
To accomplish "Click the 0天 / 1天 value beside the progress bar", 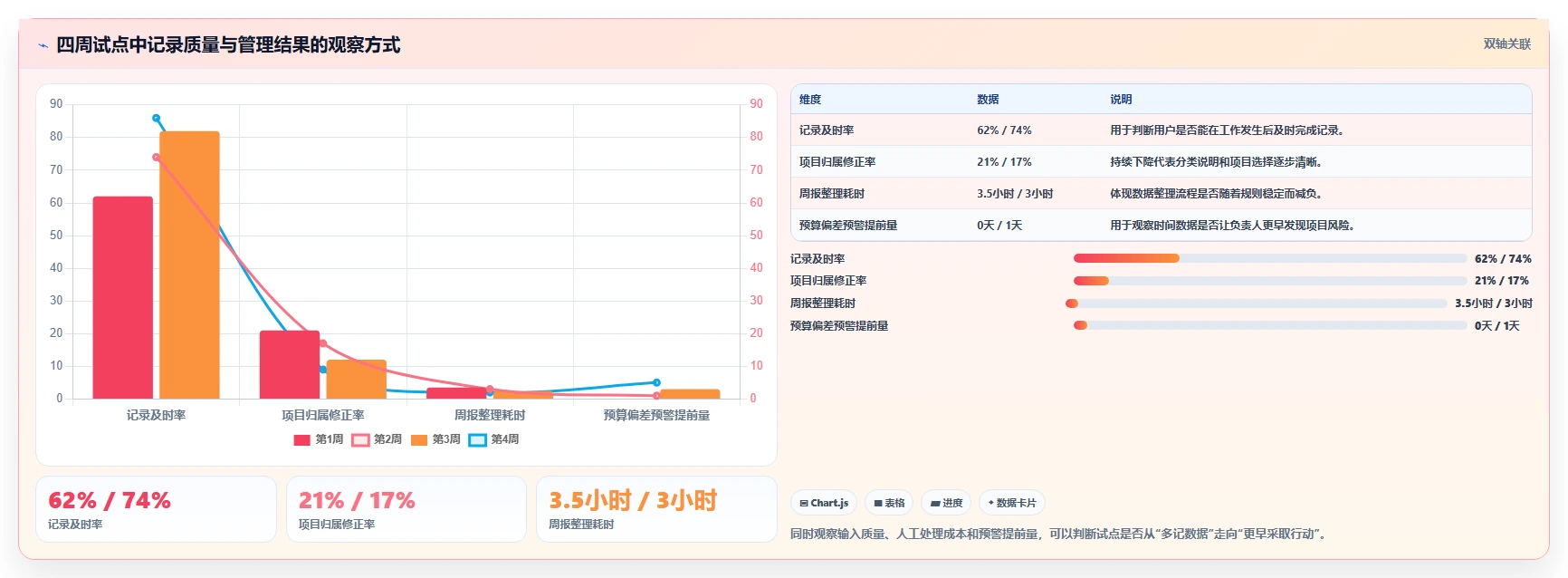I will [x=1497, y=326].
